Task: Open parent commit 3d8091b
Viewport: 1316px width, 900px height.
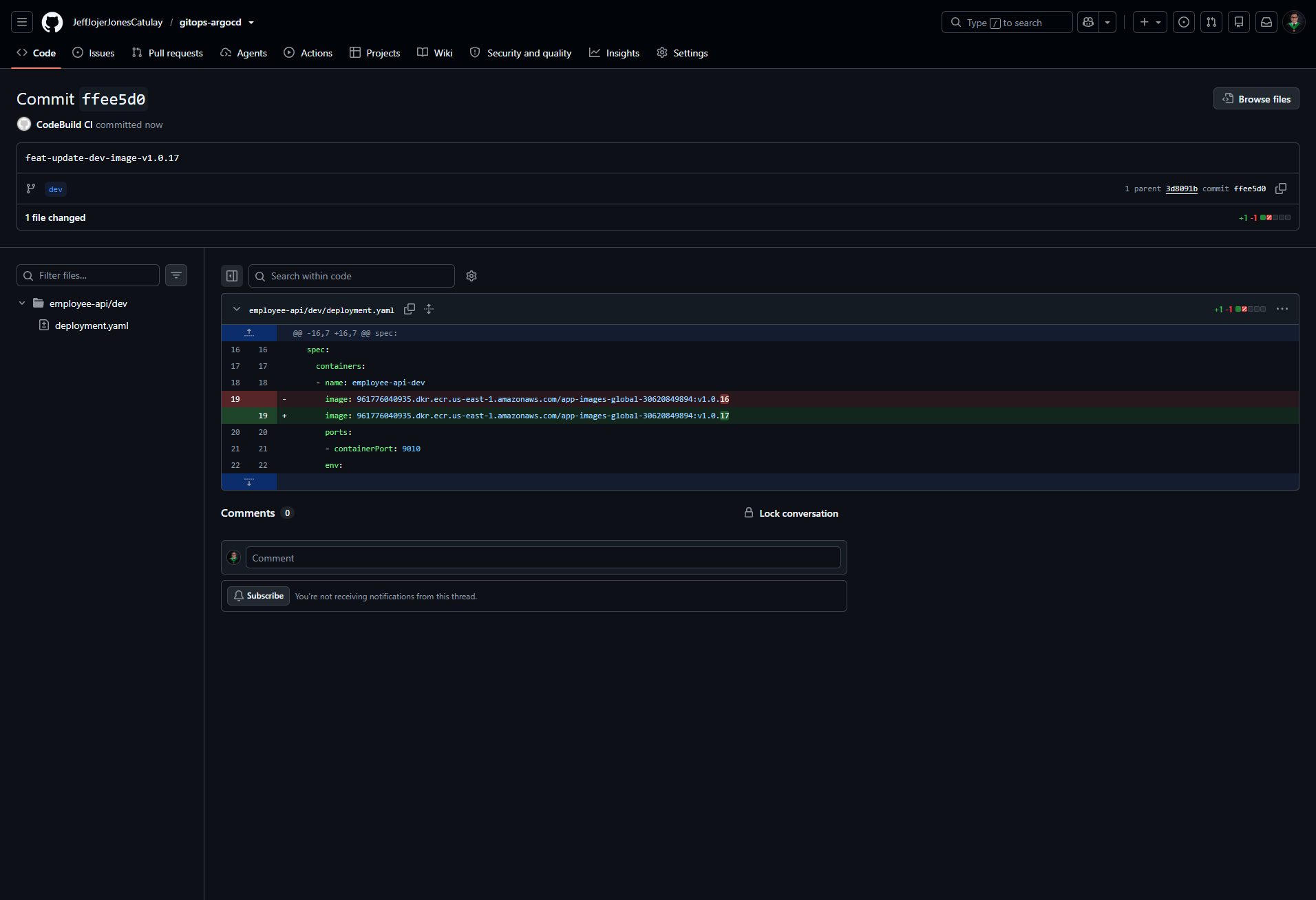Action: pos(1181,189)
